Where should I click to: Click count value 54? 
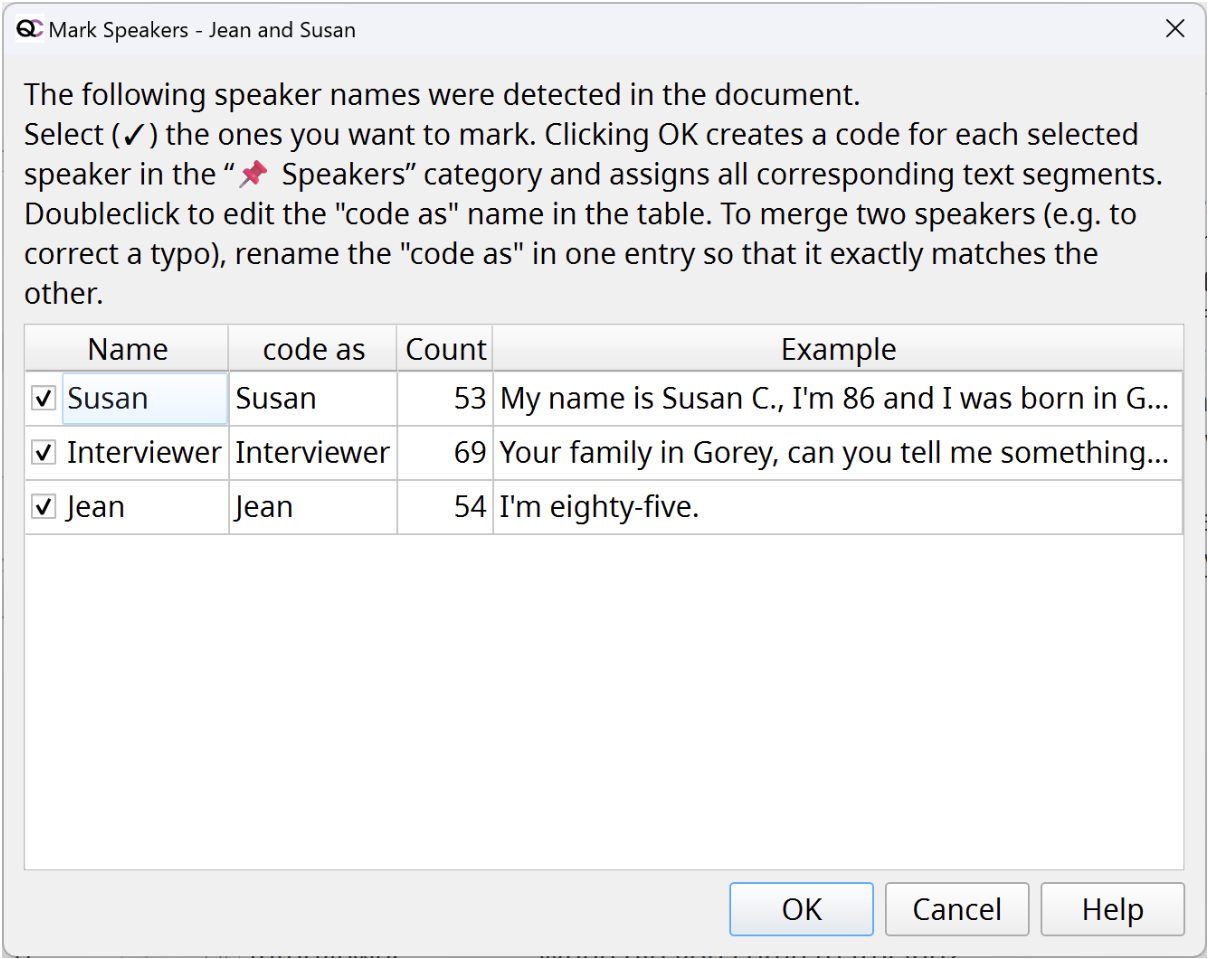pos(445,507)
